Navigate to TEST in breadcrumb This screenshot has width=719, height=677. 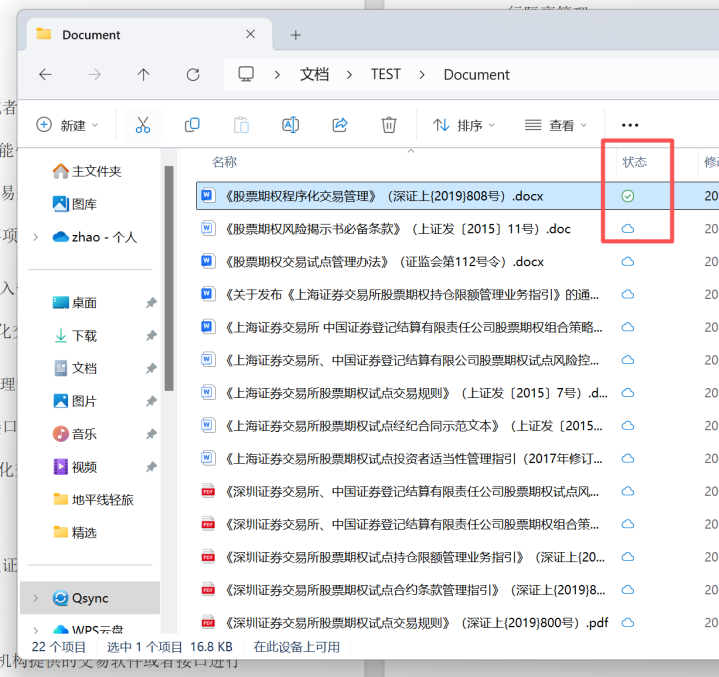(x=386, y=74)
